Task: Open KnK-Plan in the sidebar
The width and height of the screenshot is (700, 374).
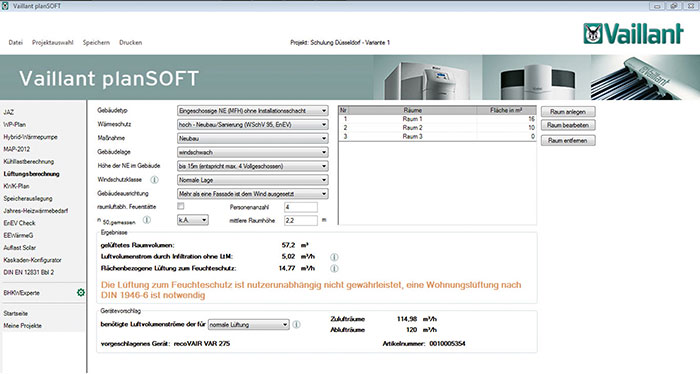Action: [17, 186]
